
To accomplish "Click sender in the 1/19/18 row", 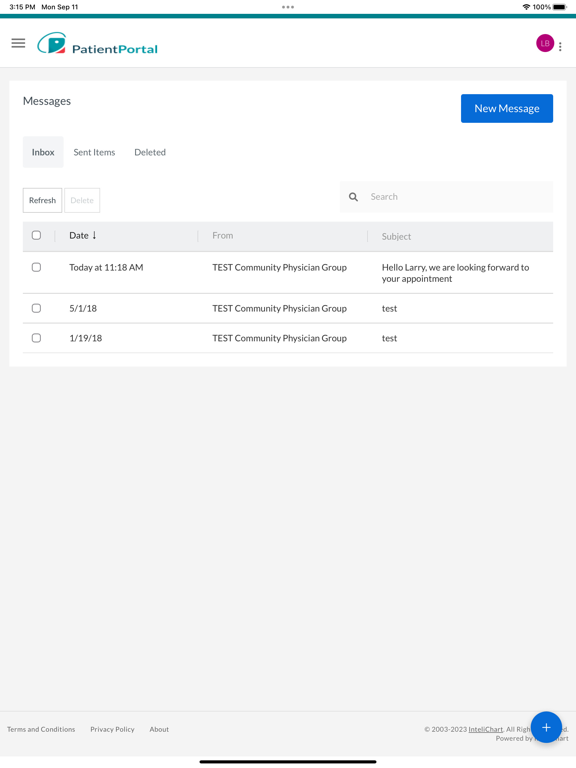I will [x=279, y=338].
